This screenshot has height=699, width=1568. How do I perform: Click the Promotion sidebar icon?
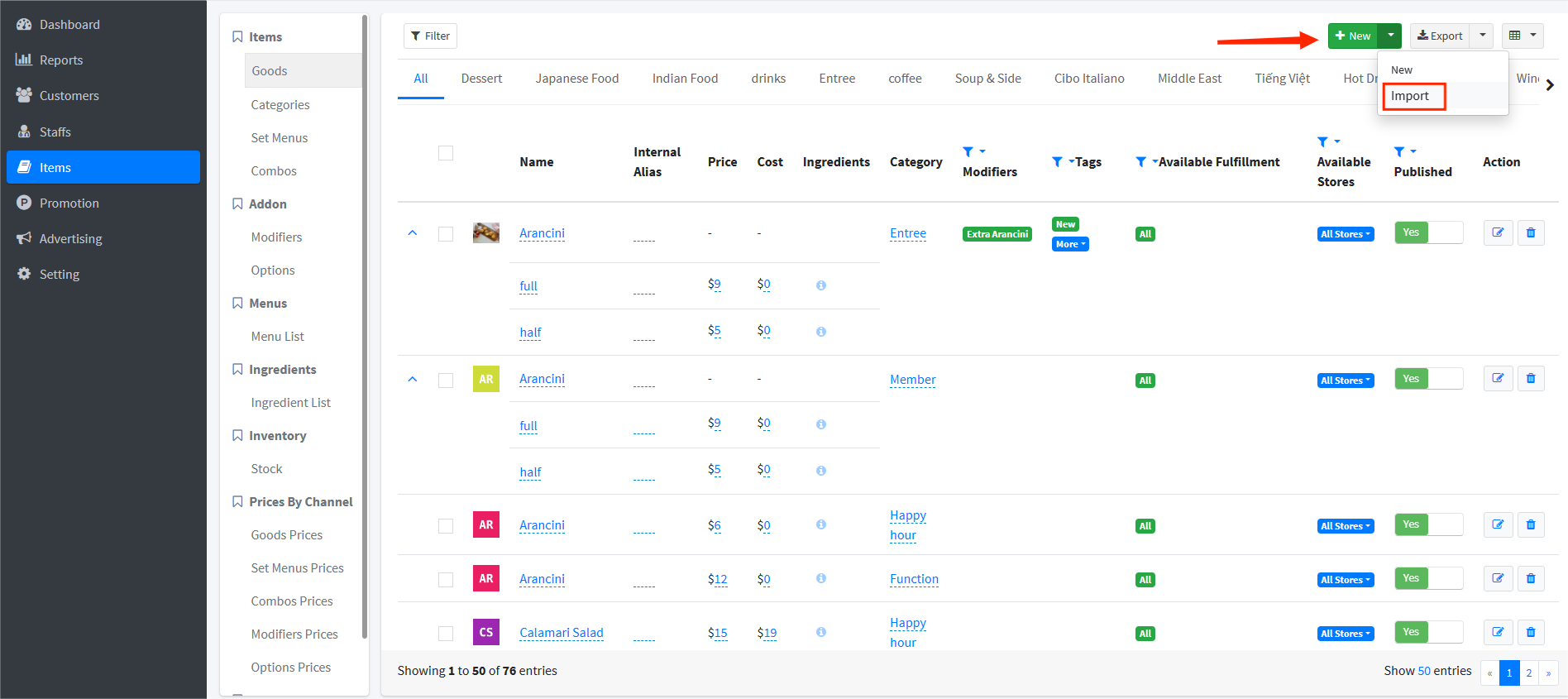click(24, 203)
